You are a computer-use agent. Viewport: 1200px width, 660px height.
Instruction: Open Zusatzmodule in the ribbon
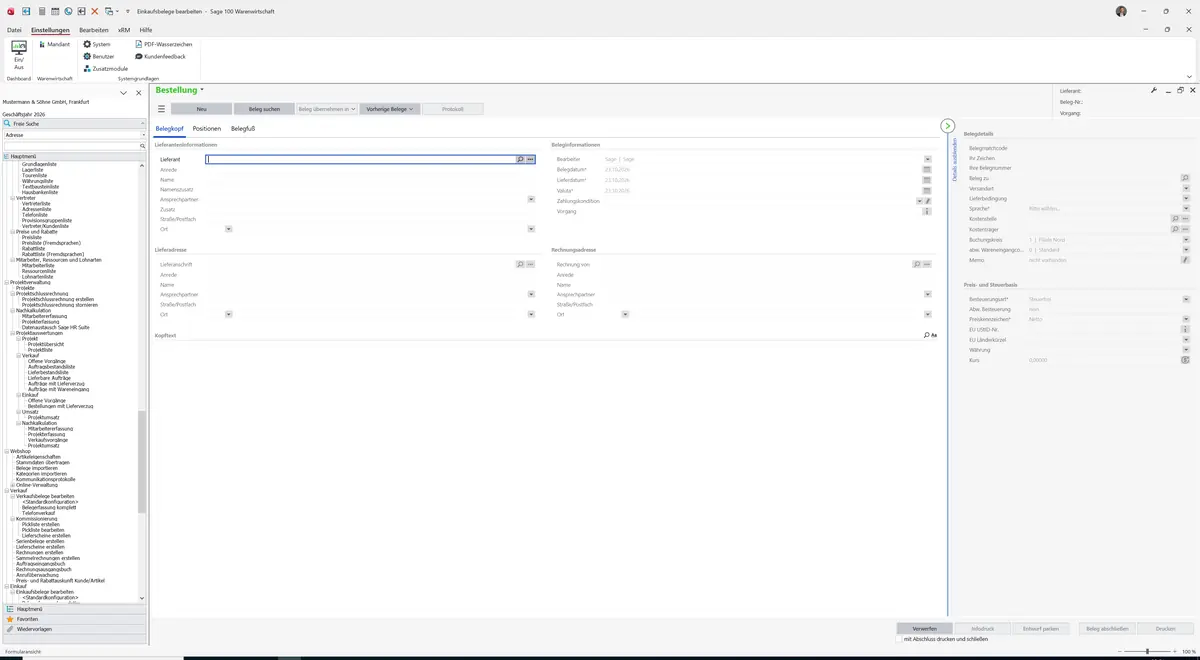coord(105,68)
